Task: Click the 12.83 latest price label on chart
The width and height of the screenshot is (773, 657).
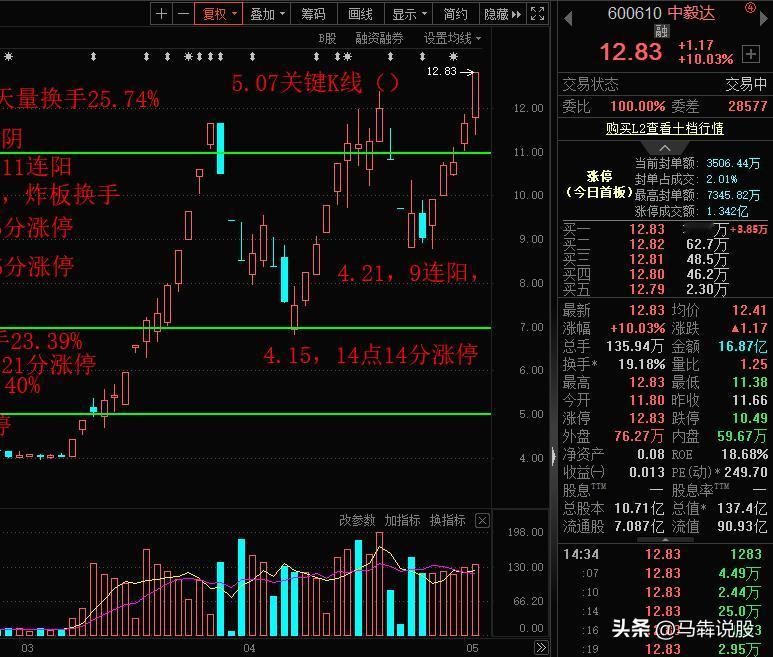Action: click(x=442, y=71)
